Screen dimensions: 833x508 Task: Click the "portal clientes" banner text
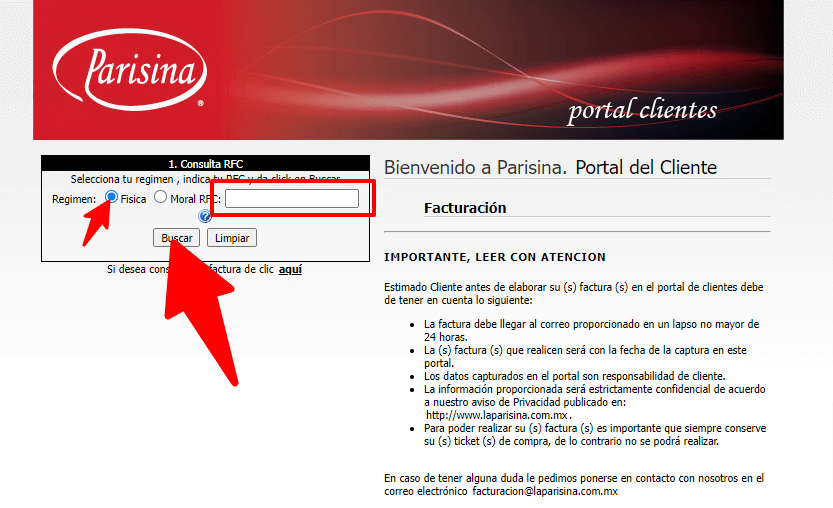coord(642,110)
